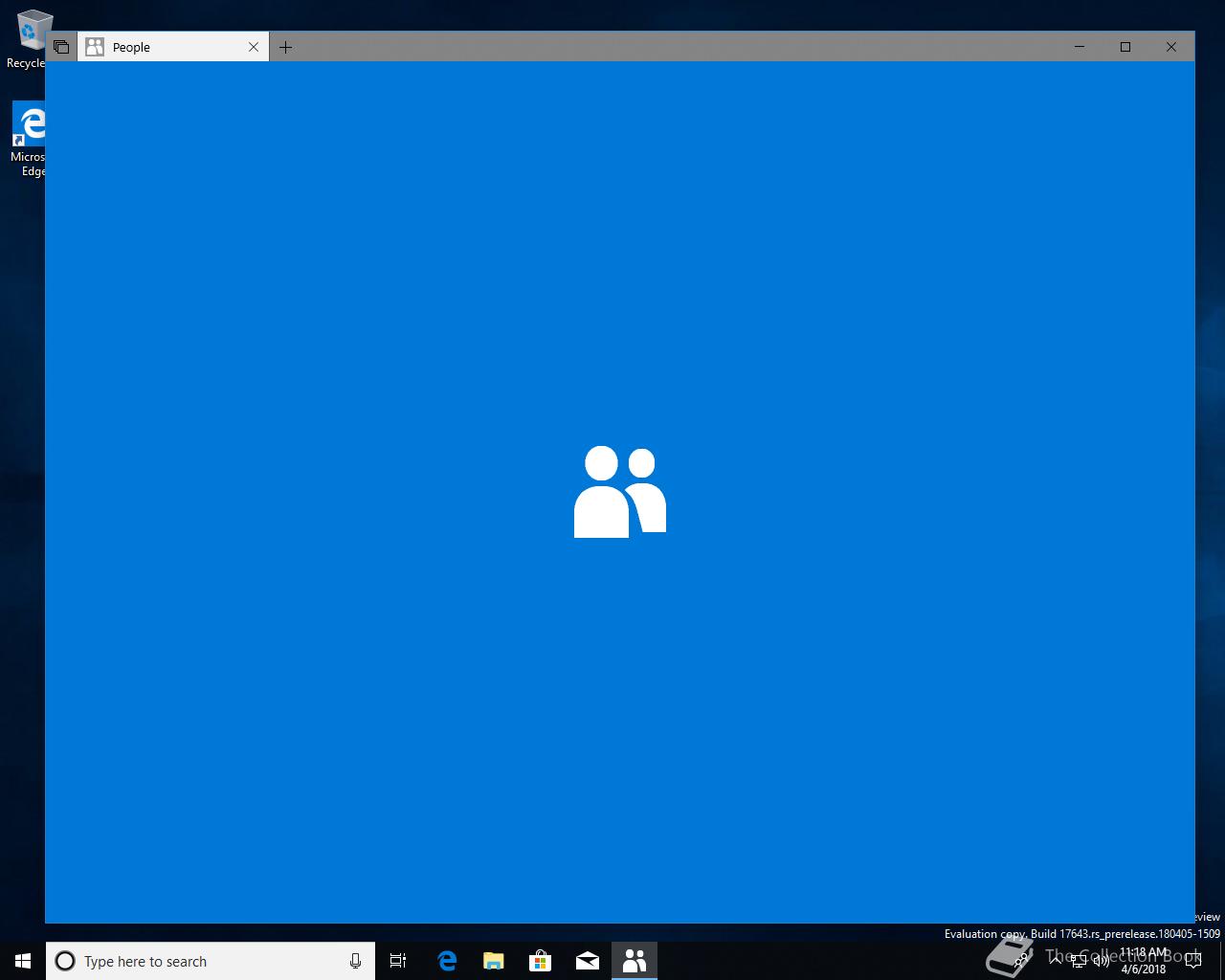This screenshot has height=980, width=1225.
Task: Open the Mail app from taskbar
Action: (588, 961)
